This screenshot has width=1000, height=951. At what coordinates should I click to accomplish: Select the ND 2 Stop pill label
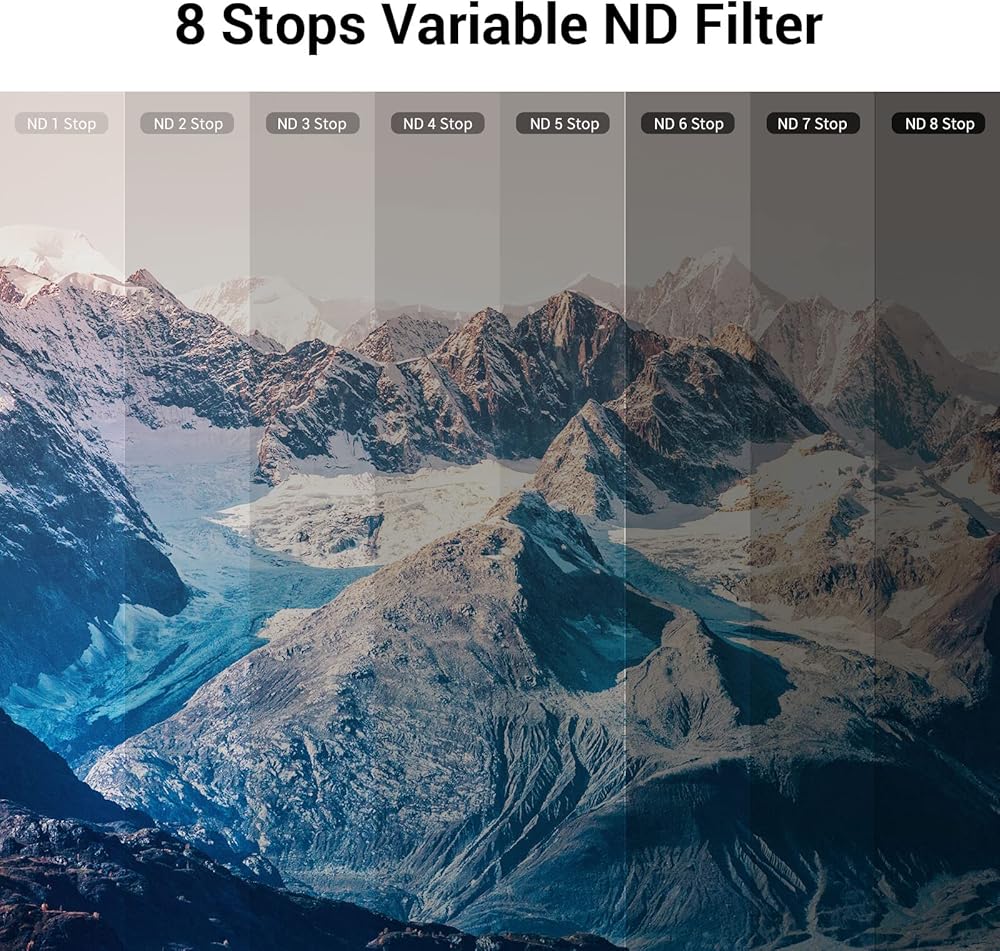(187, 124)
